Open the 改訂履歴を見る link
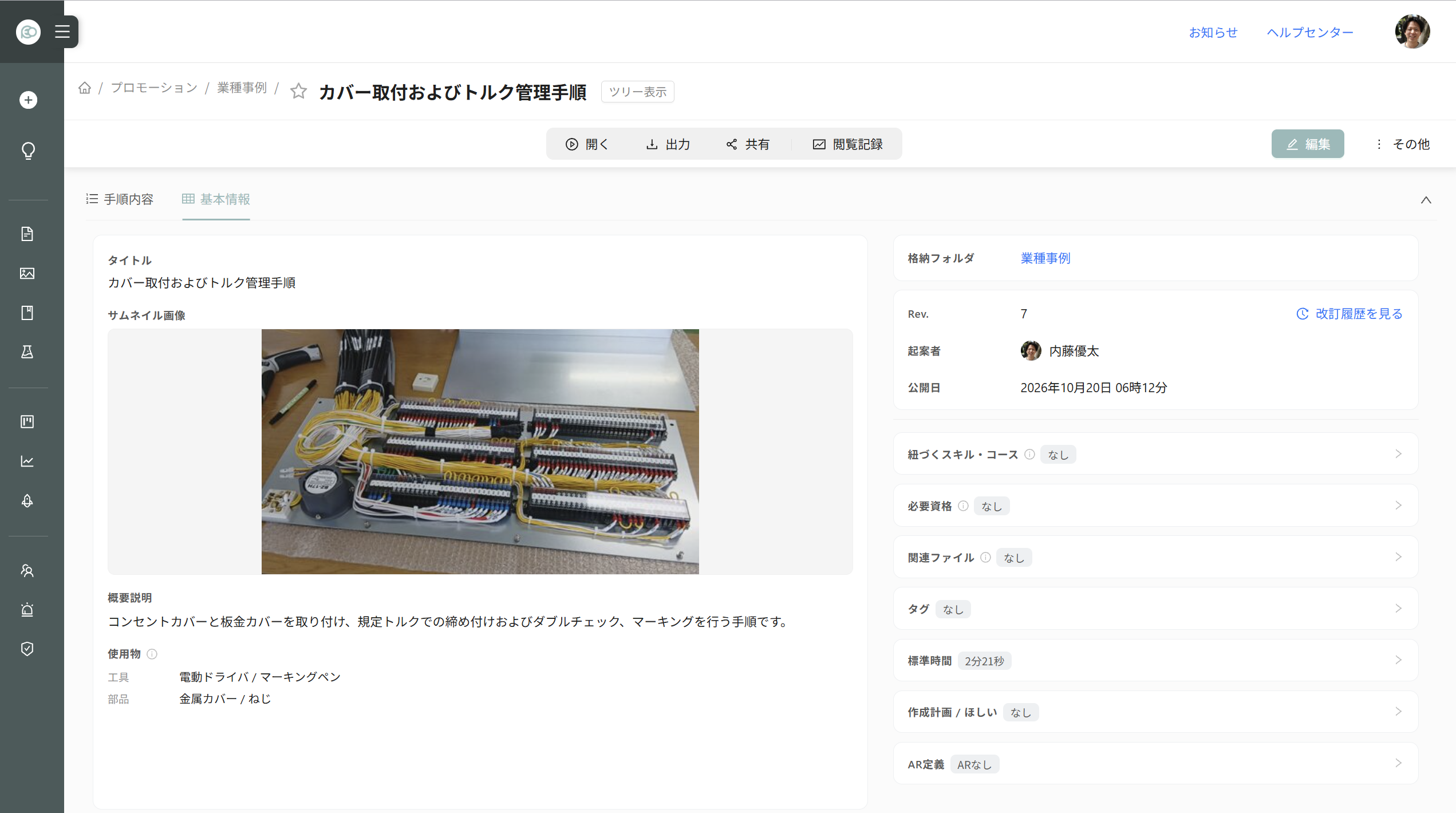Image resolution: width=1456 pixels, height=813 pixels. point(1350,314)
